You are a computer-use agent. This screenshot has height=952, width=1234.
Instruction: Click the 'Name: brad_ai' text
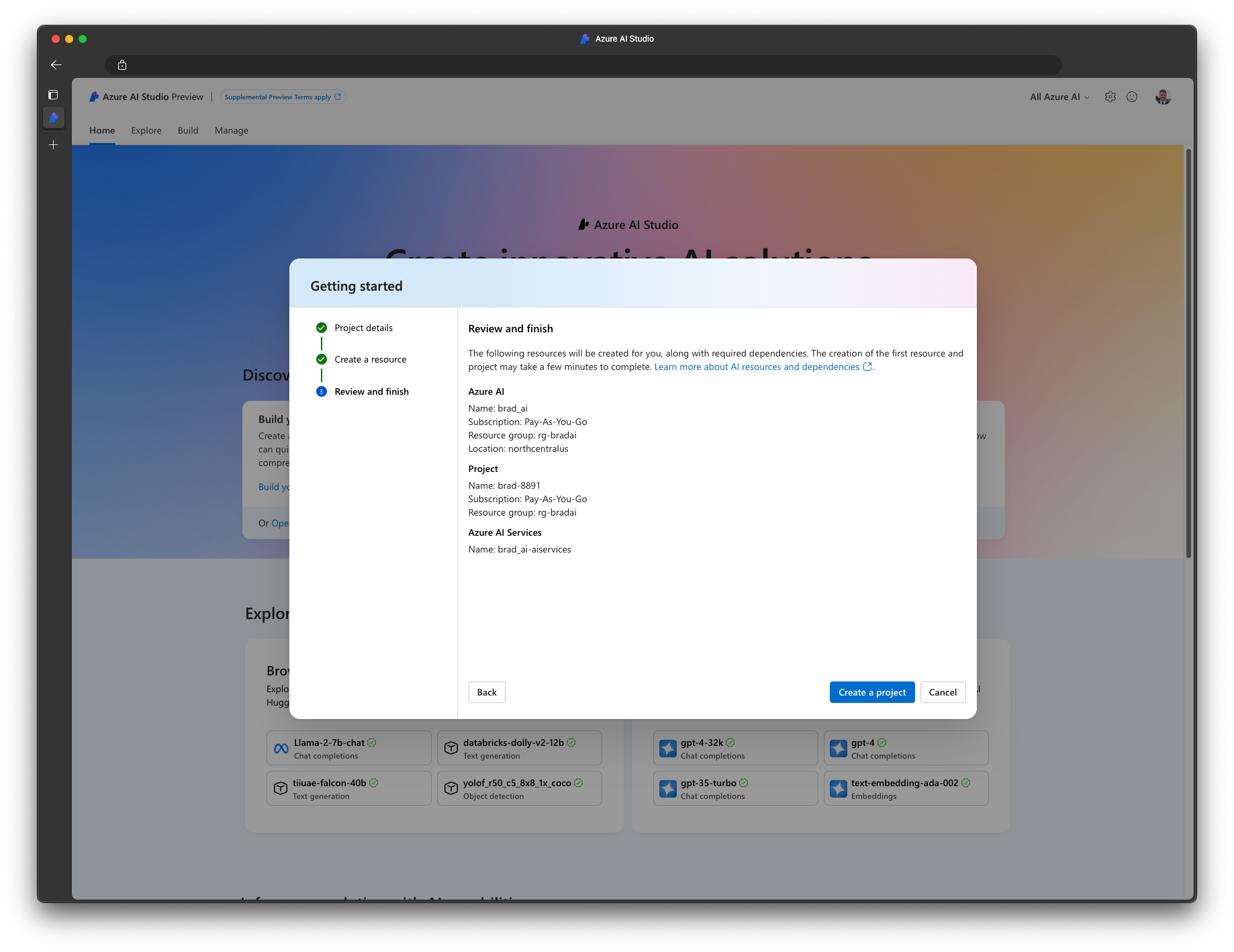point(498,408)
